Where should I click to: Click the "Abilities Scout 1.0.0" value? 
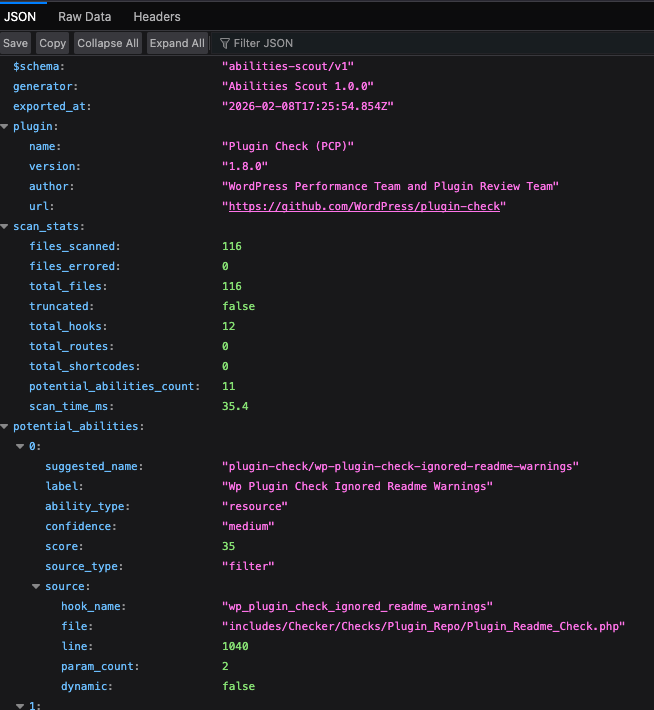298,86
